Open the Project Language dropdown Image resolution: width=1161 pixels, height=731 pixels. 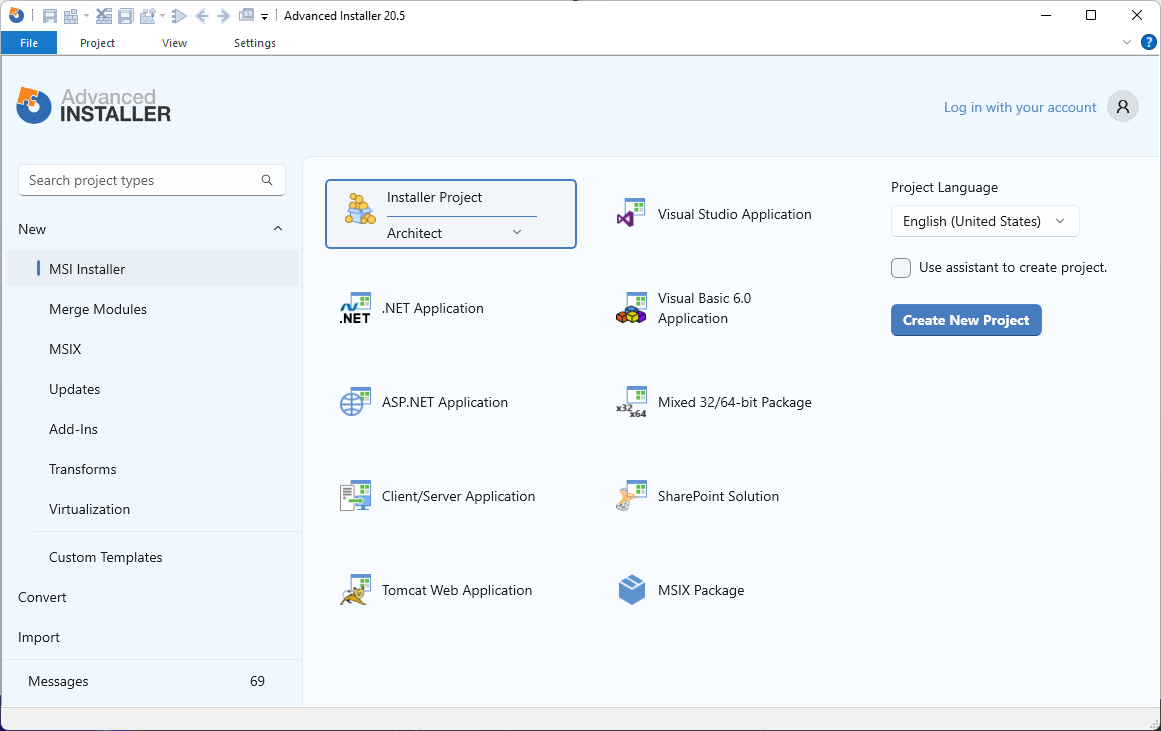(x=985, y=221)
